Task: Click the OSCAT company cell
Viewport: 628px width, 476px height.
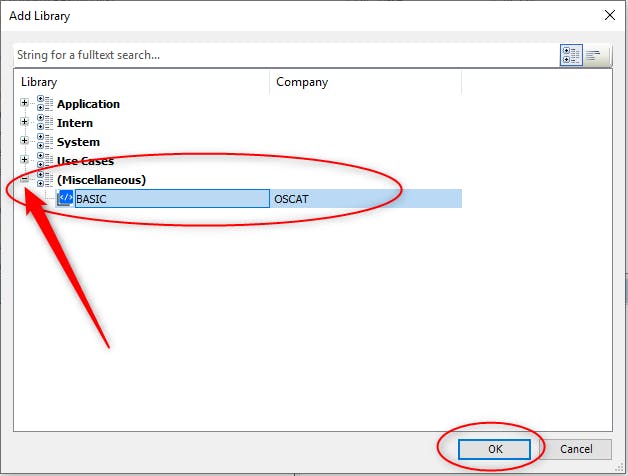Action: 366,199
